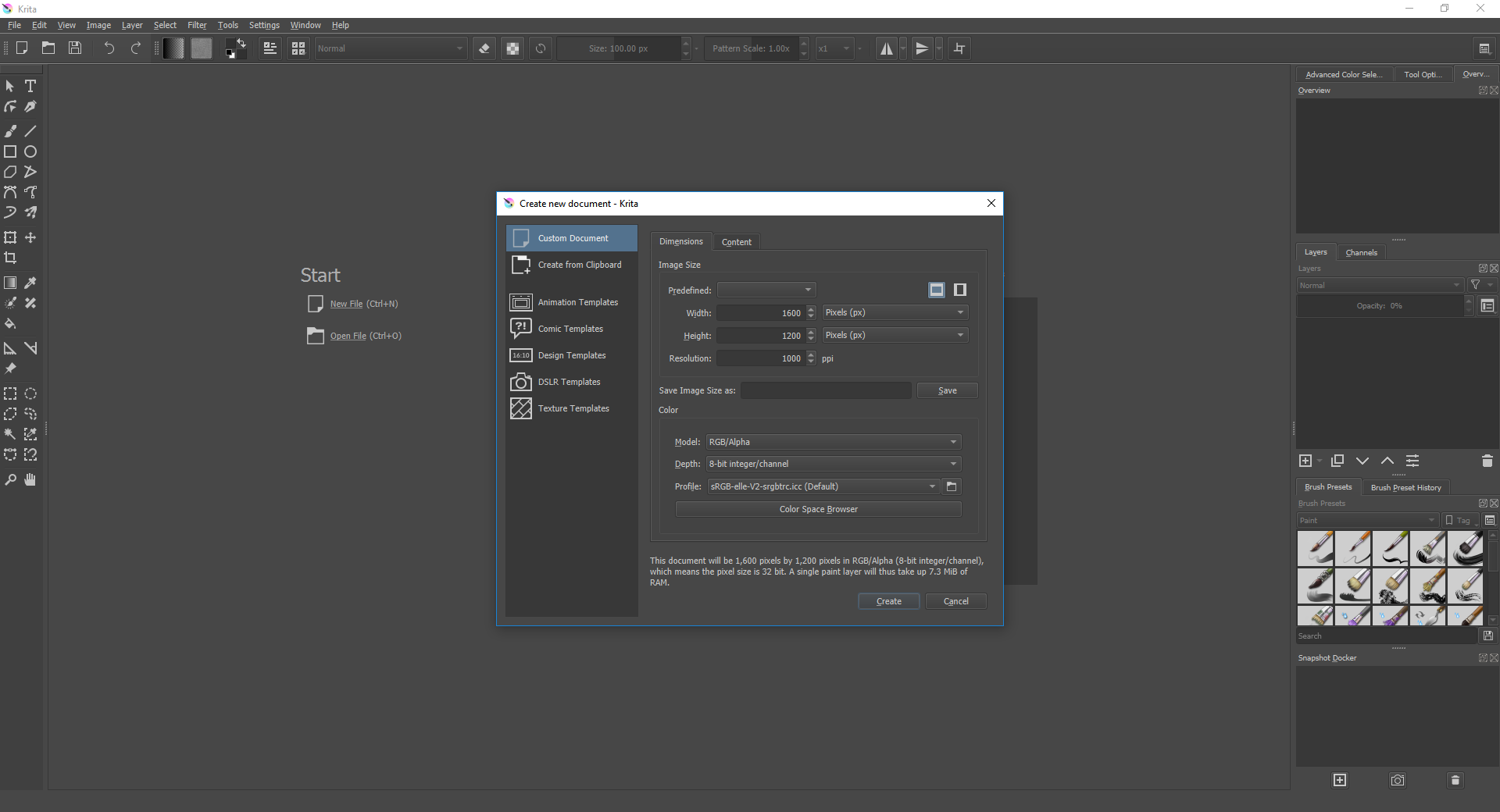Set portrait orientation in dialog
Image resolution: width=1500 pixels, height=812 pixels.
click(960, 290)
